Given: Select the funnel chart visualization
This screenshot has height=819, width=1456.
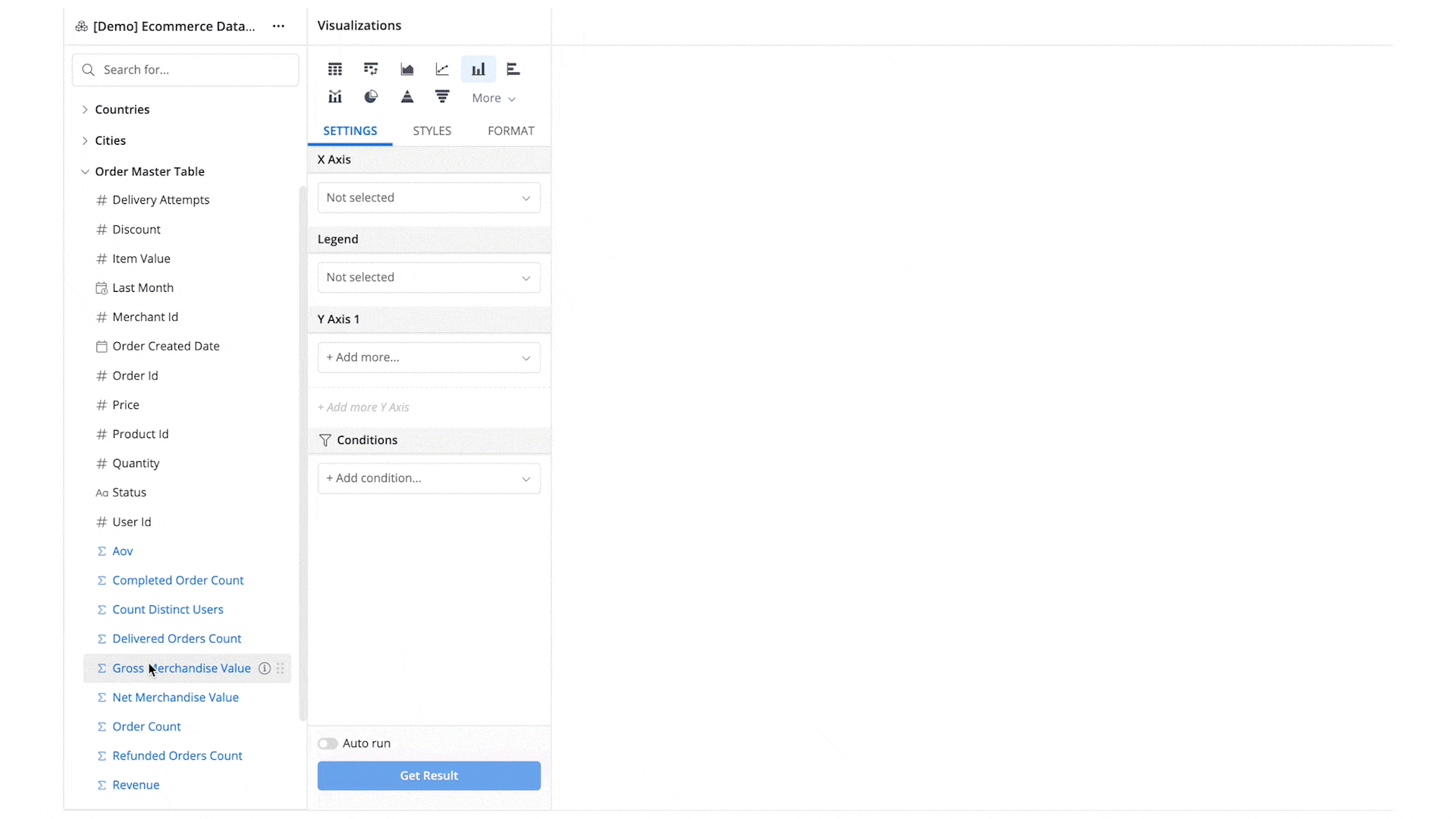Looking at the screenshot, I should click(x=442, y=96).
